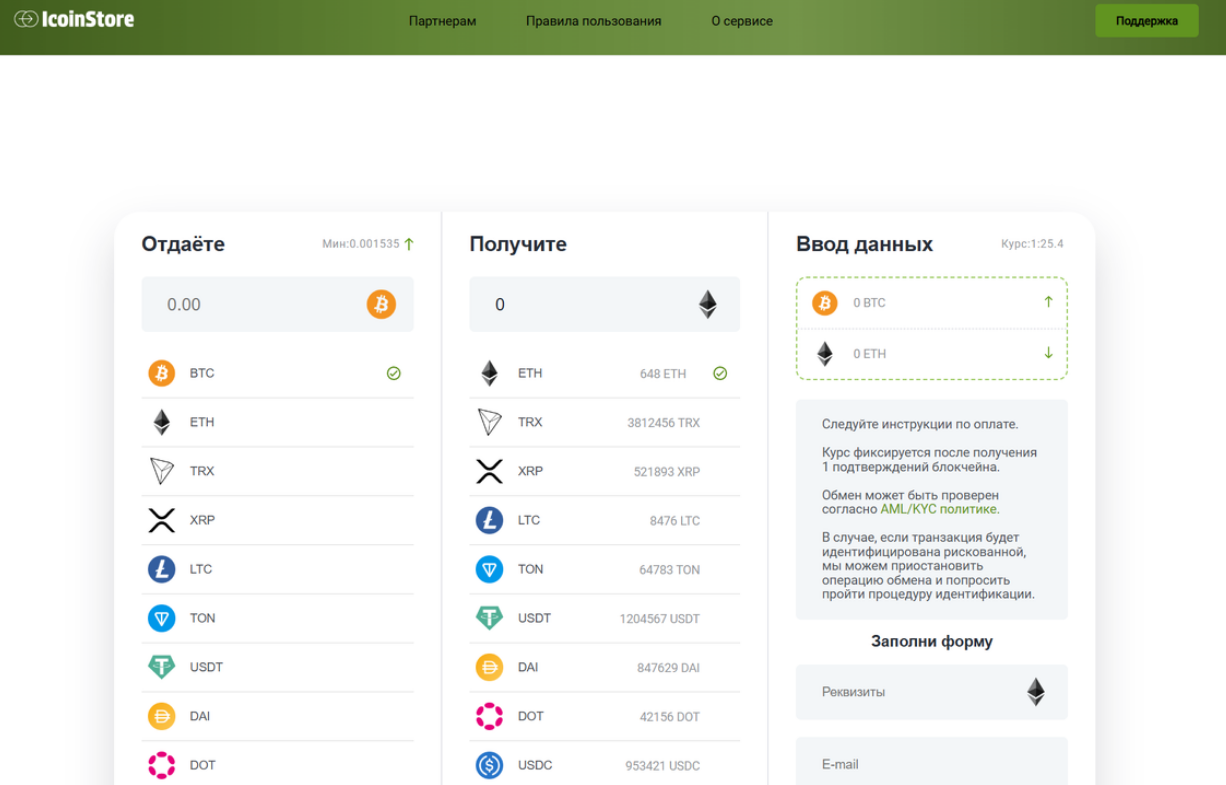Toggle the green checkmark next to ETH

[x=720, y=373]
